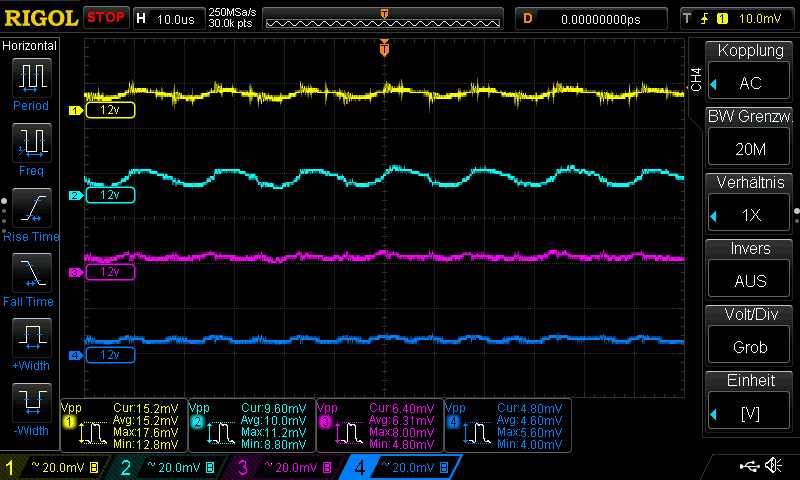The width and height of the screenshot is (800, 480).
Task: Click the STOP run status button
Action: click(x=106, y=18)
